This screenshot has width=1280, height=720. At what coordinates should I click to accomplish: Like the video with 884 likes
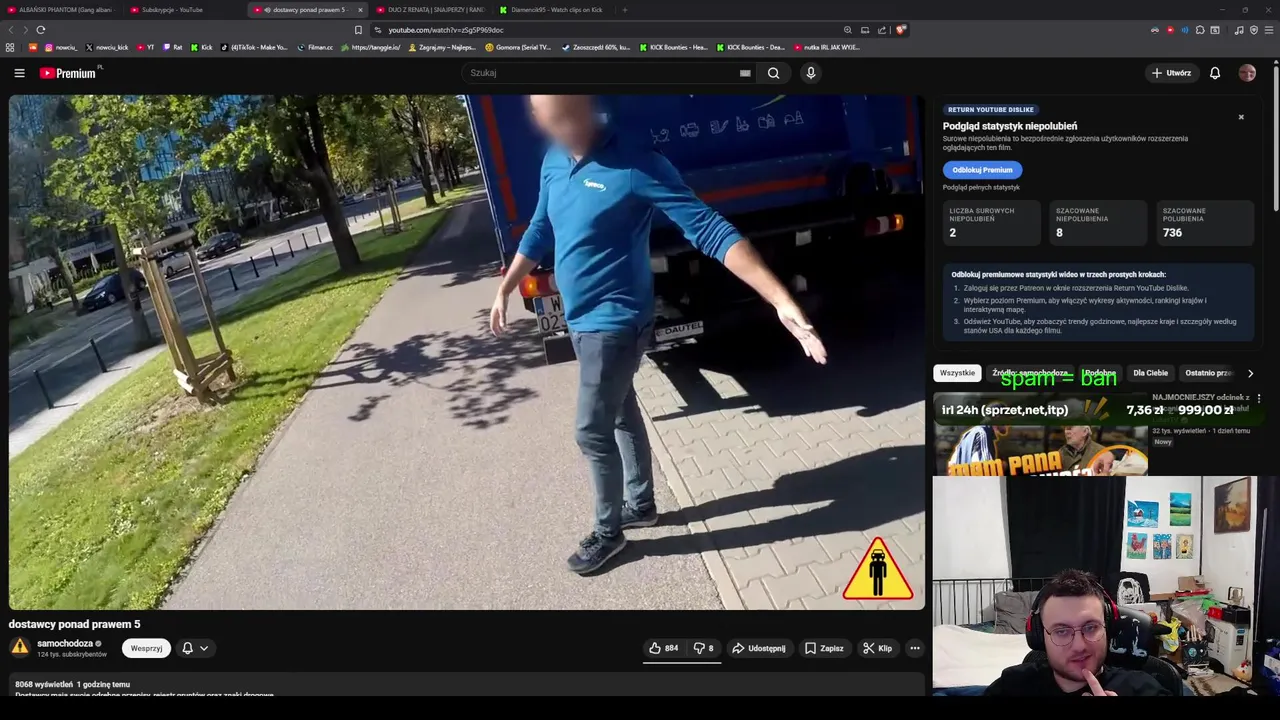click(x=663, y=648)
